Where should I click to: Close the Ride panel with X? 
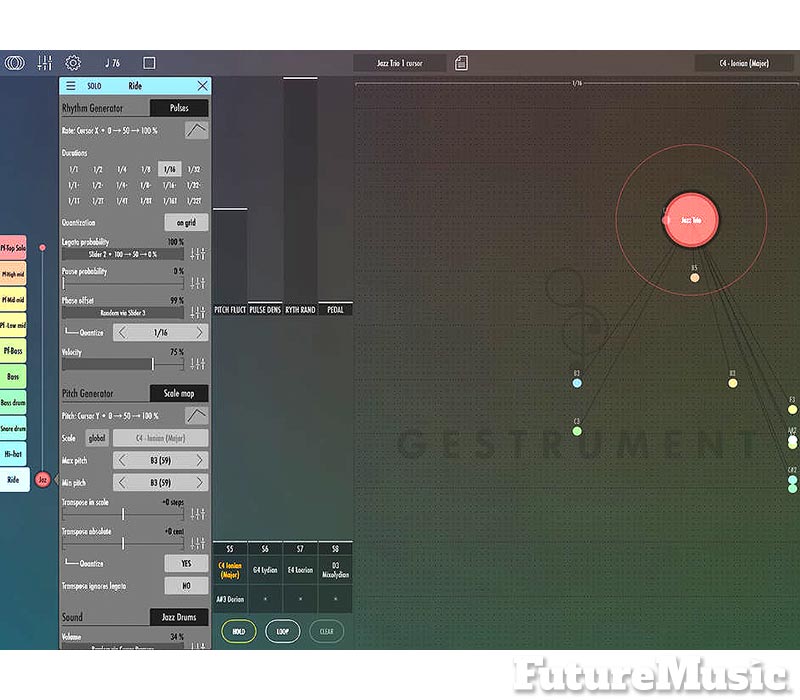pyautogui.click(x=203, y=86)
